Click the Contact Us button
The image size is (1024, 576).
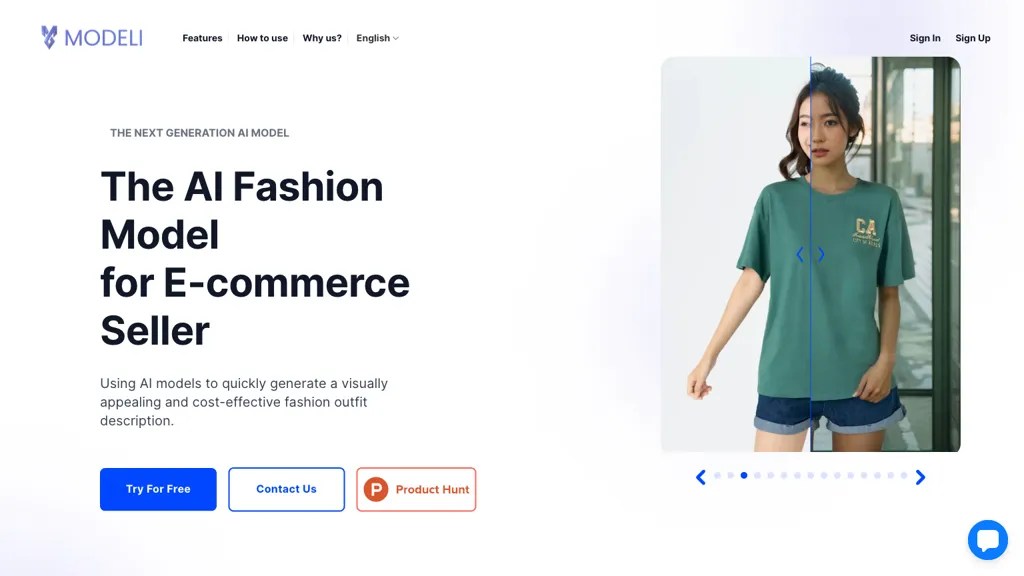[286, 489]
